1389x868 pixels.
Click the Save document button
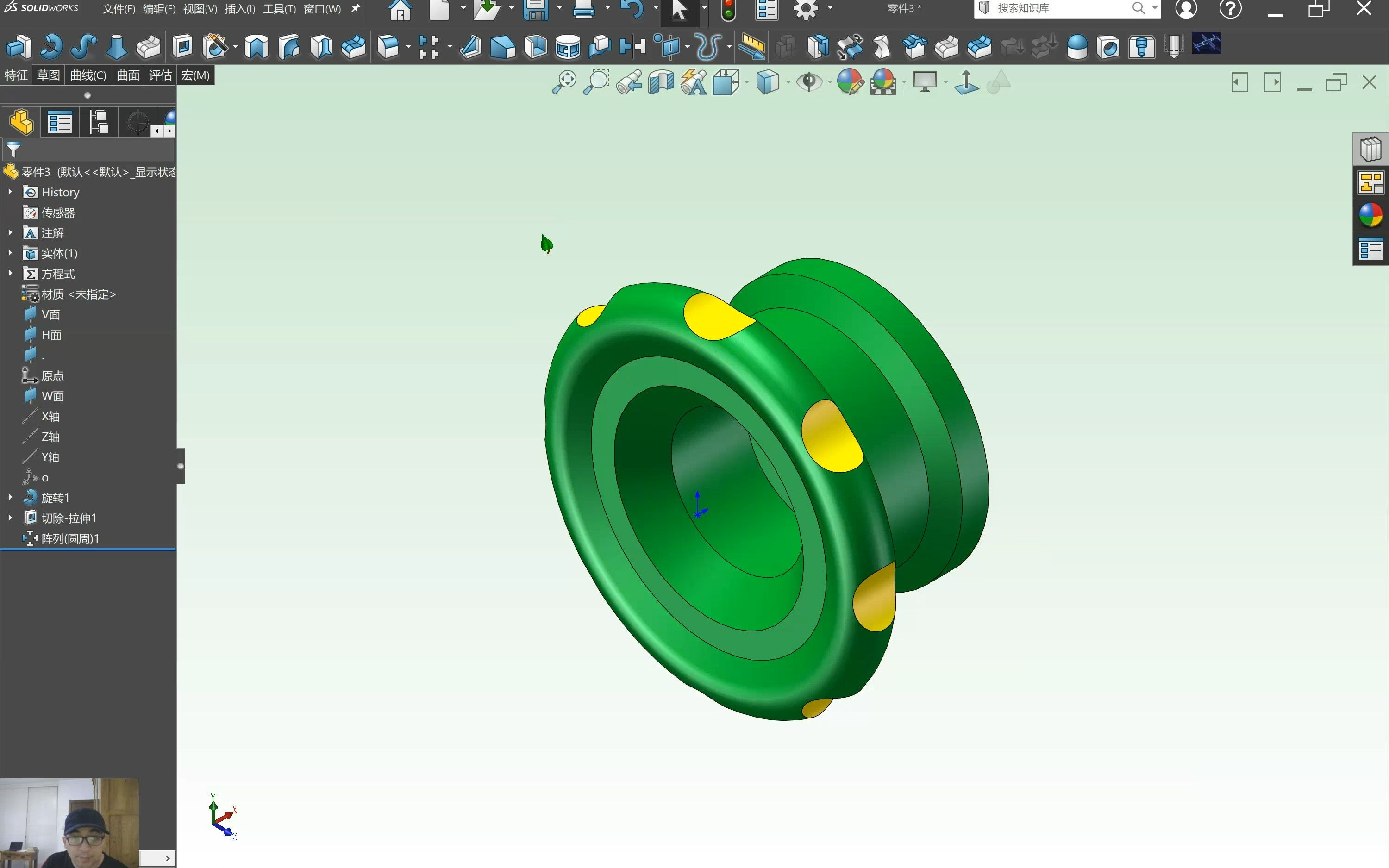[535, 10]
